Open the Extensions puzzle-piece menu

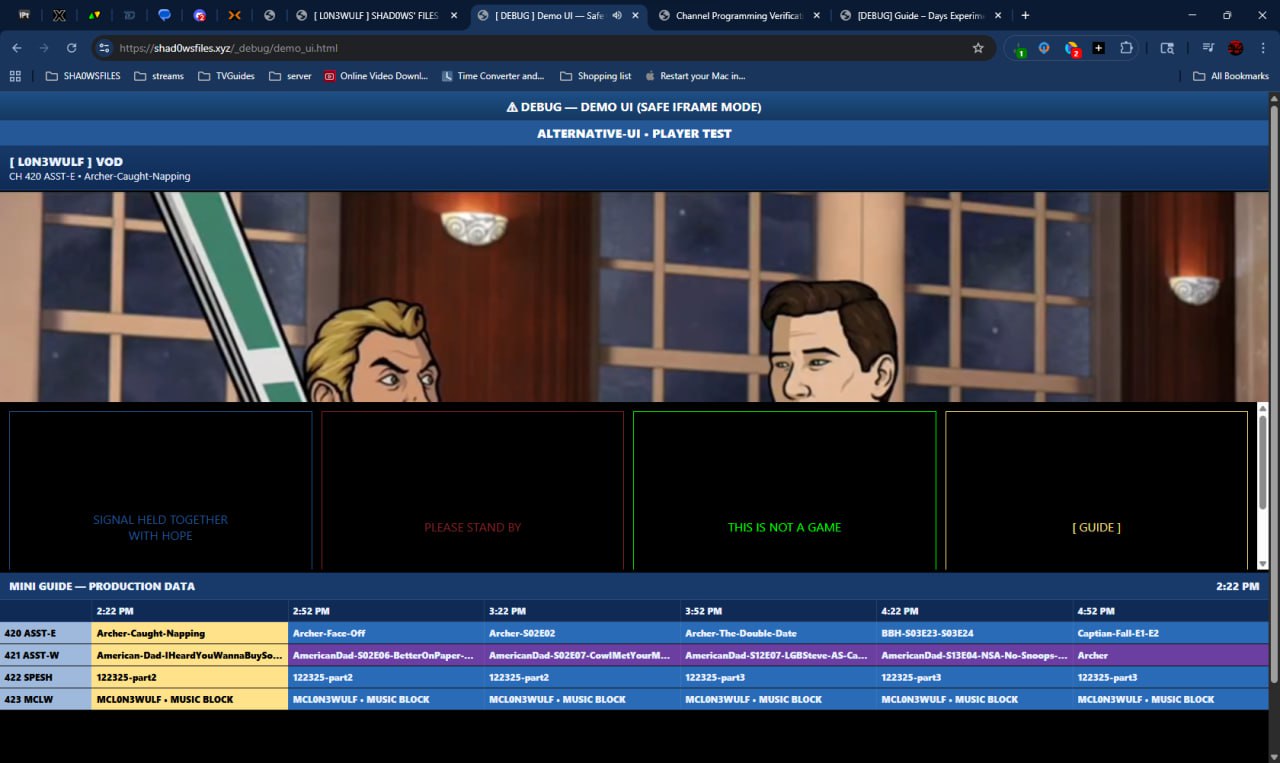pyautogui.click(x=1126, y=48)
